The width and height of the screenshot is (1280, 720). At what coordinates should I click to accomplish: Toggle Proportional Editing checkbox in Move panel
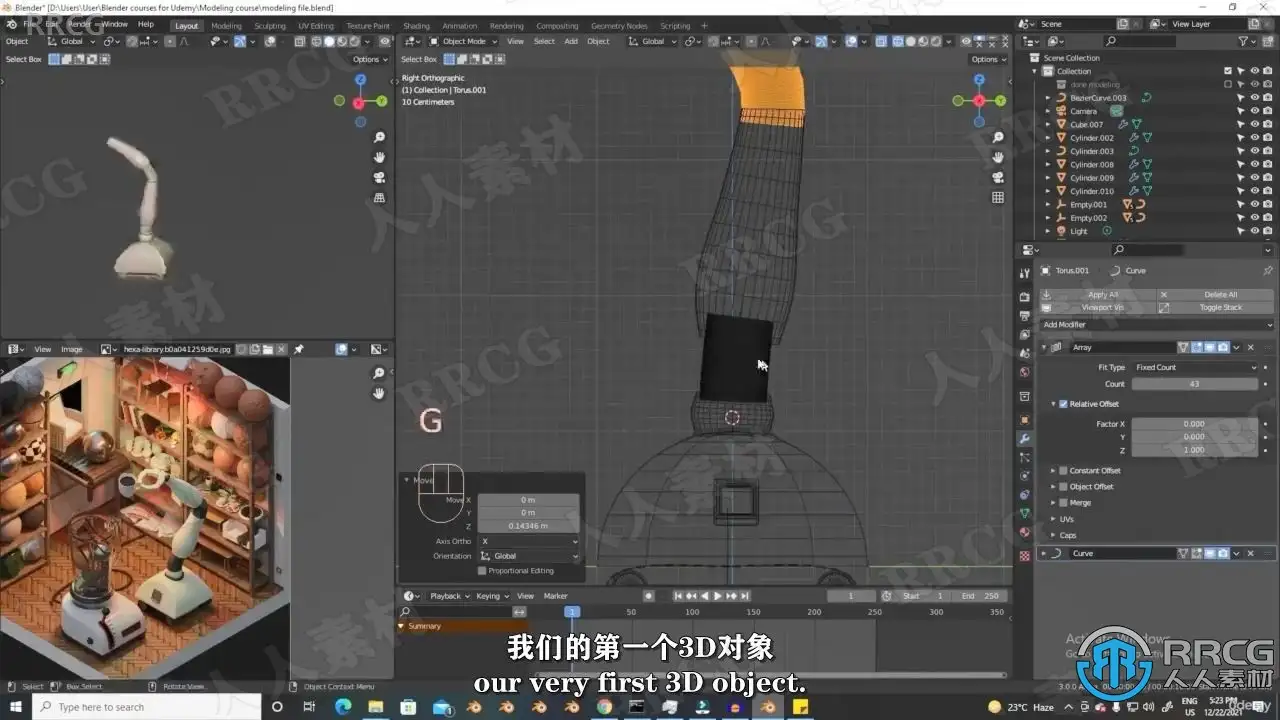482,571
